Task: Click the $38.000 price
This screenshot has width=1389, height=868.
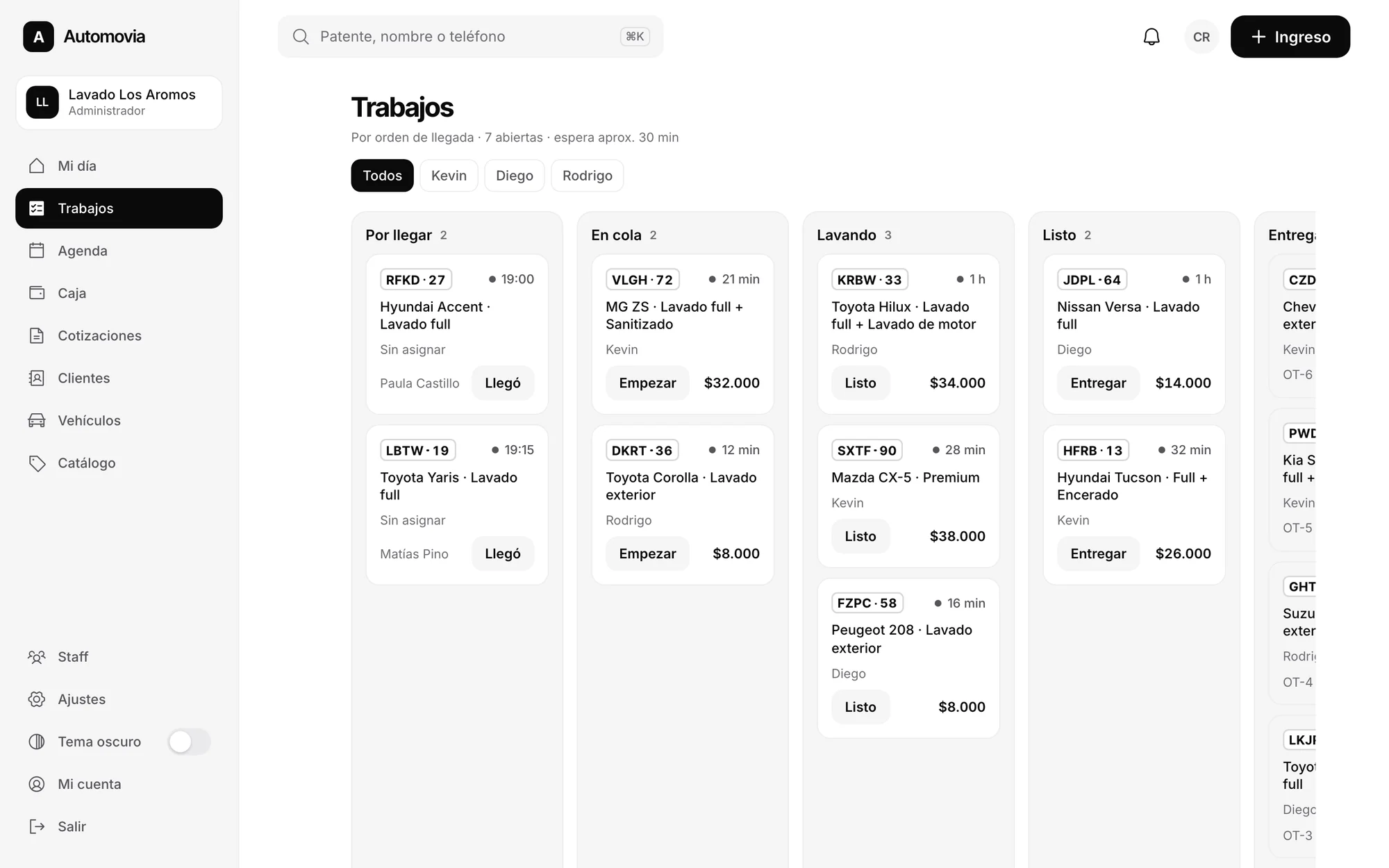Action: (957, 537)
